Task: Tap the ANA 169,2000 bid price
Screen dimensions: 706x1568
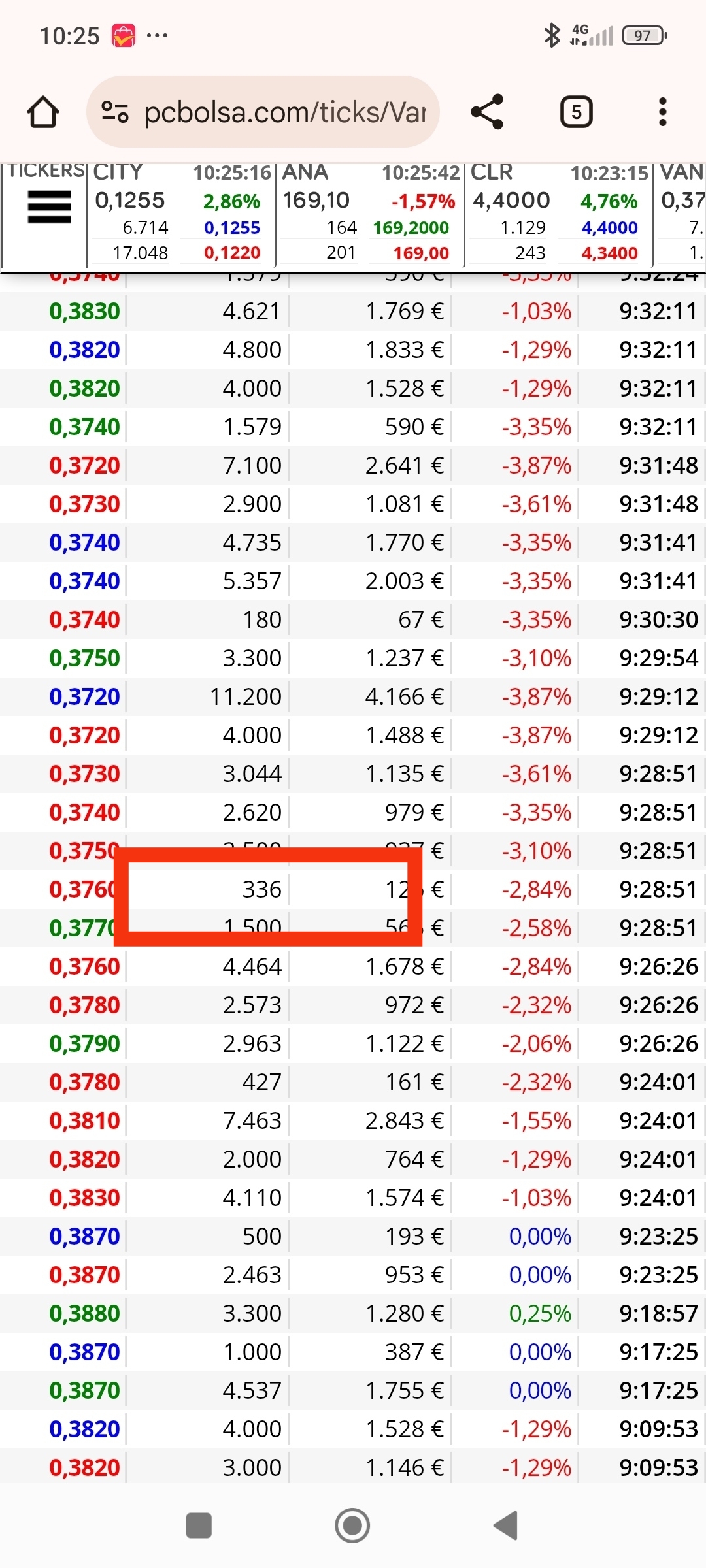Action: point(411,228)
